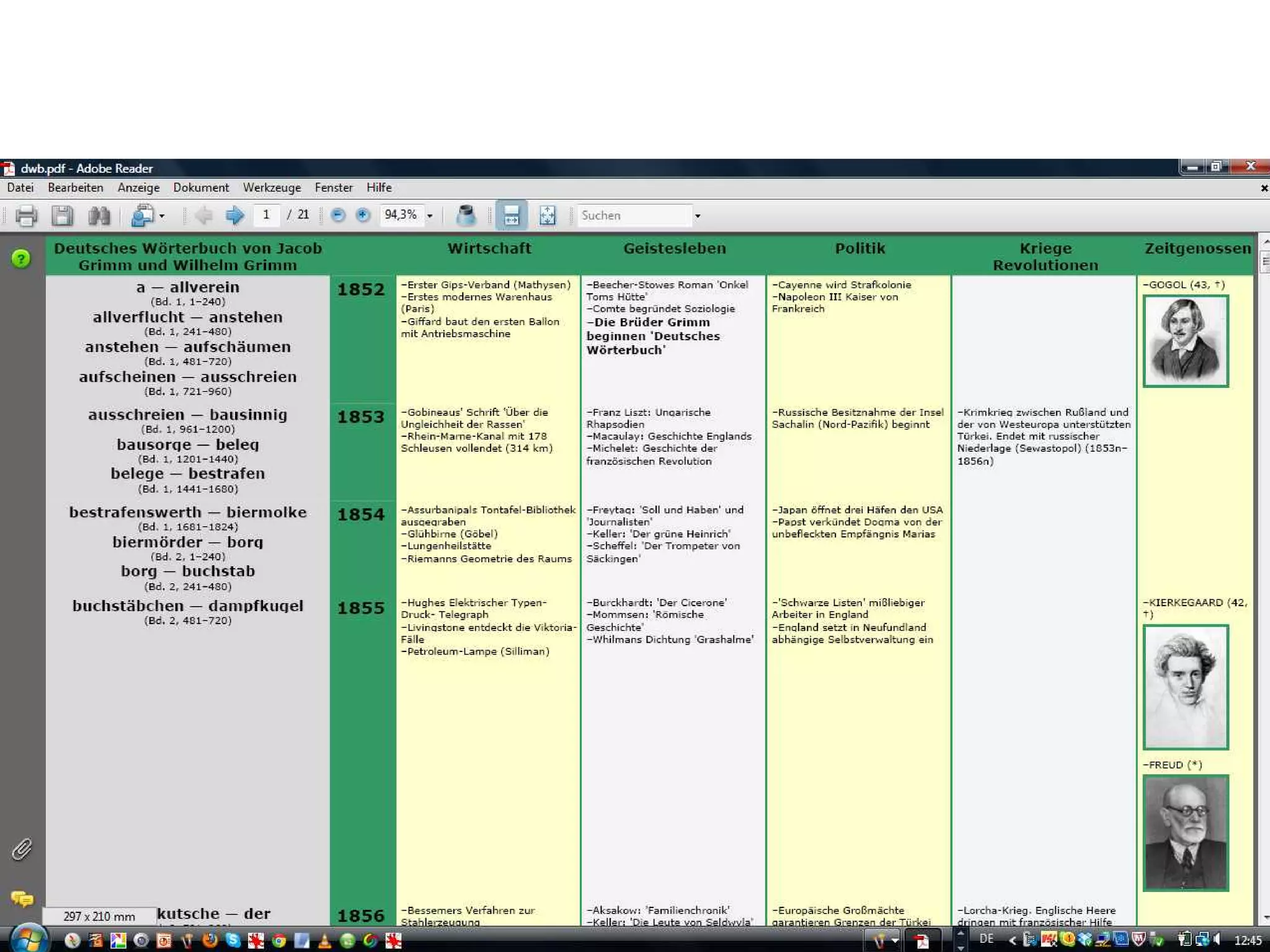Click the Freud portrait thumbnail
The width and height of the screenshot is (1270, 952).
[x=1185, y=832]
